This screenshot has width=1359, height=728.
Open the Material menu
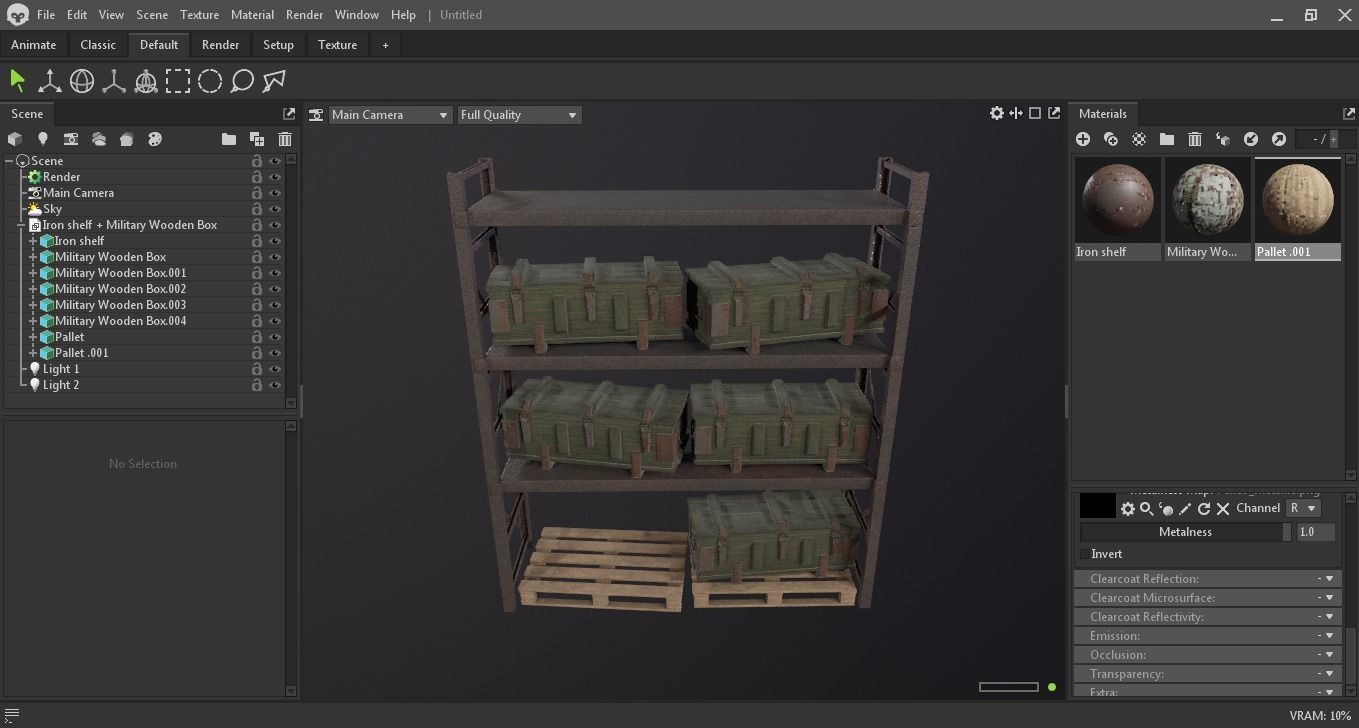(x=252, y=15)
